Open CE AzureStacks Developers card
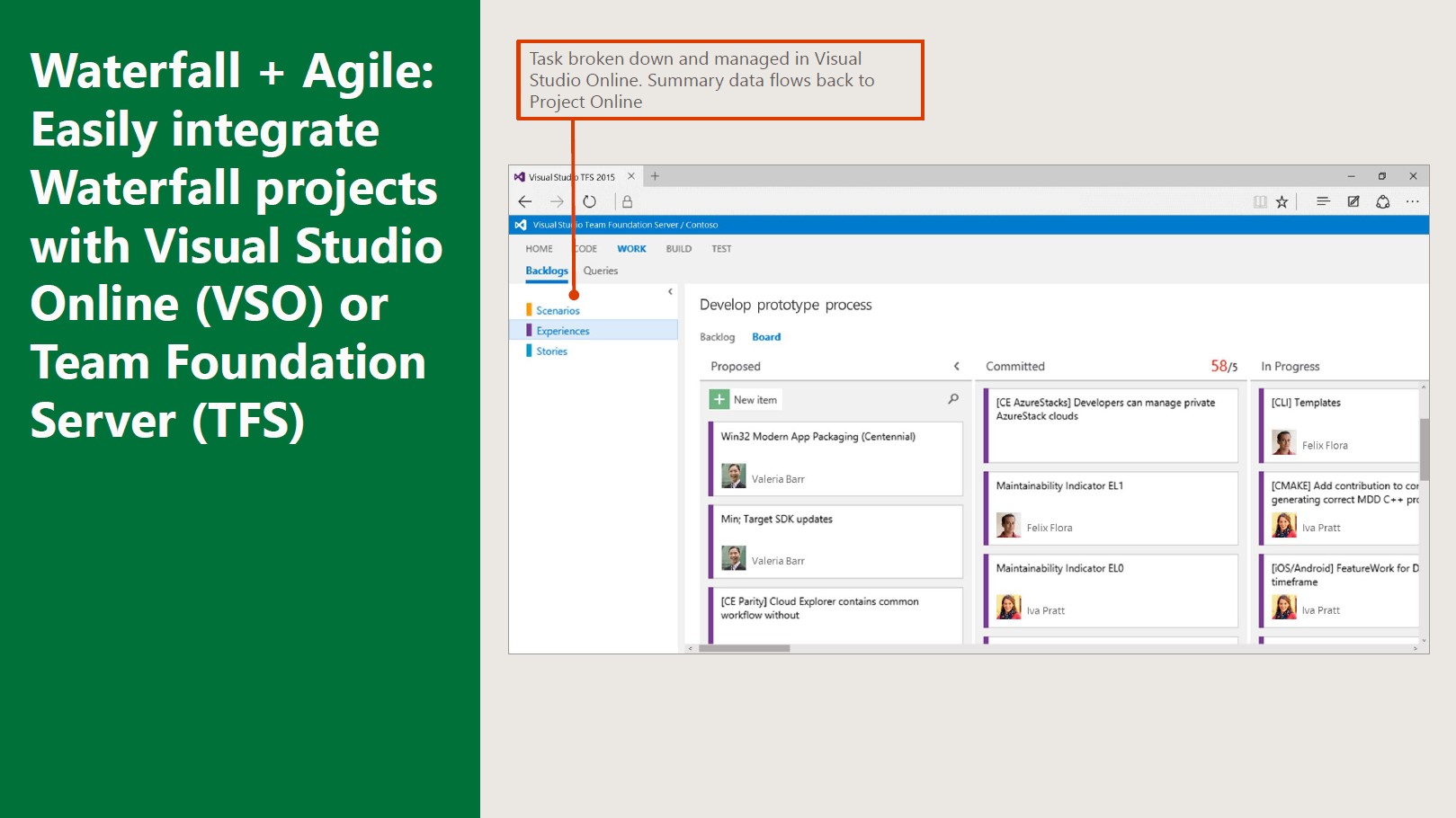This screenshot has width=1456, height=818. pos(1111,425)
